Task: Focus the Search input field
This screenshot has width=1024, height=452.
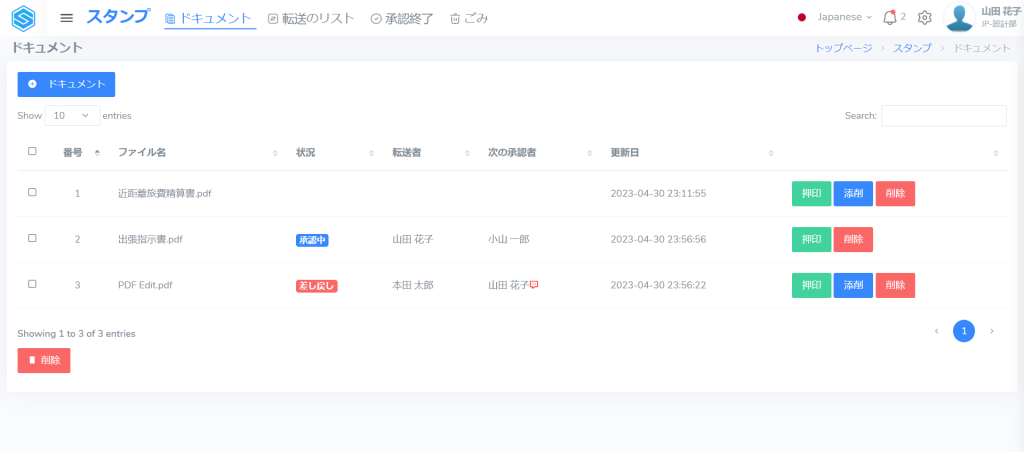Action: pos(943,116)
